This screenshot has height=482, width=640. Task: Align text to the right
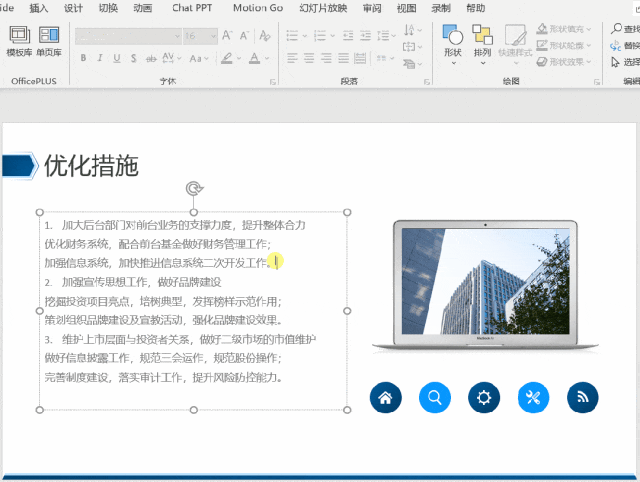click(326, 58)
